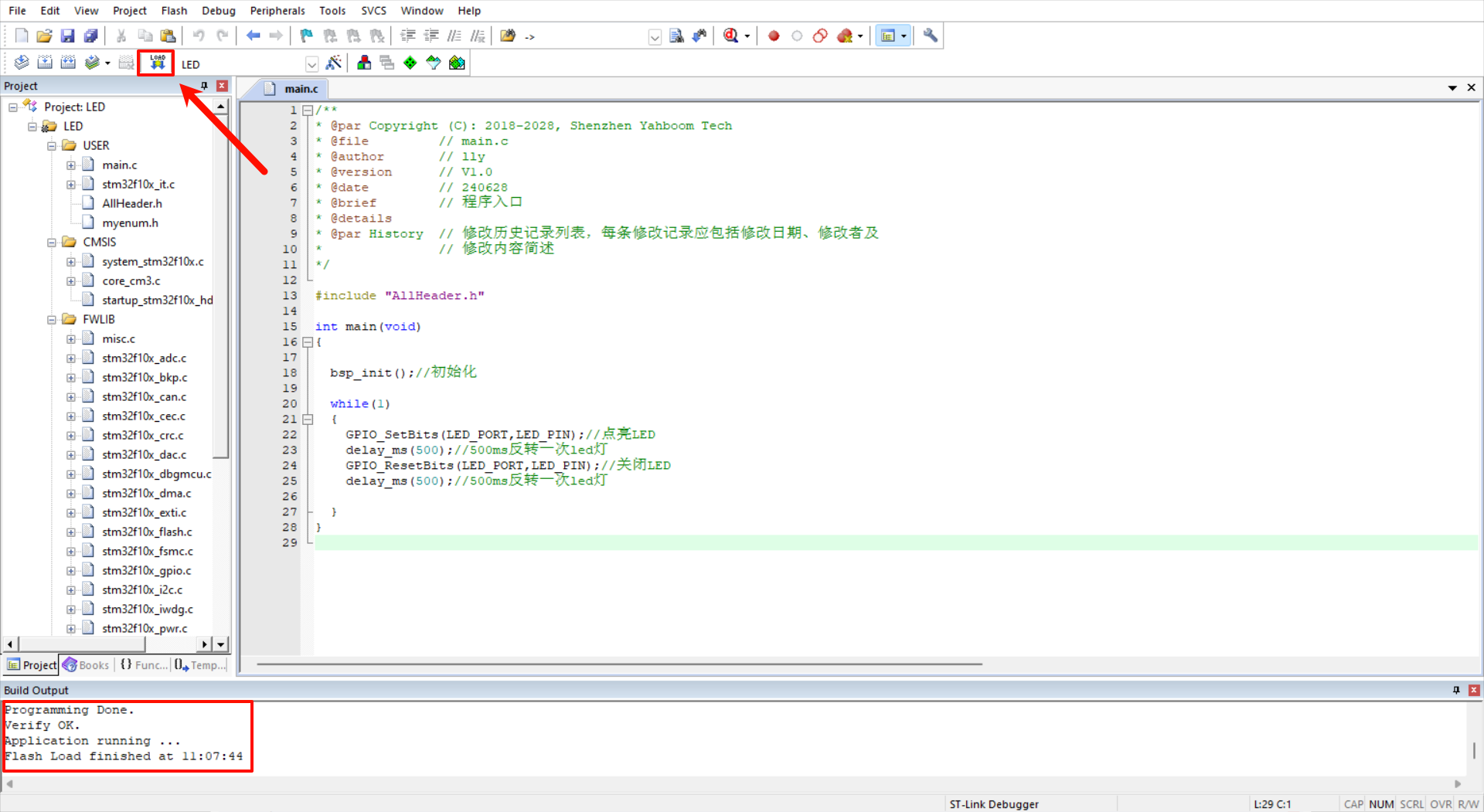Click the Save All icon
1484x812 pixels.
pyautogui.click(x=90, y=36)
